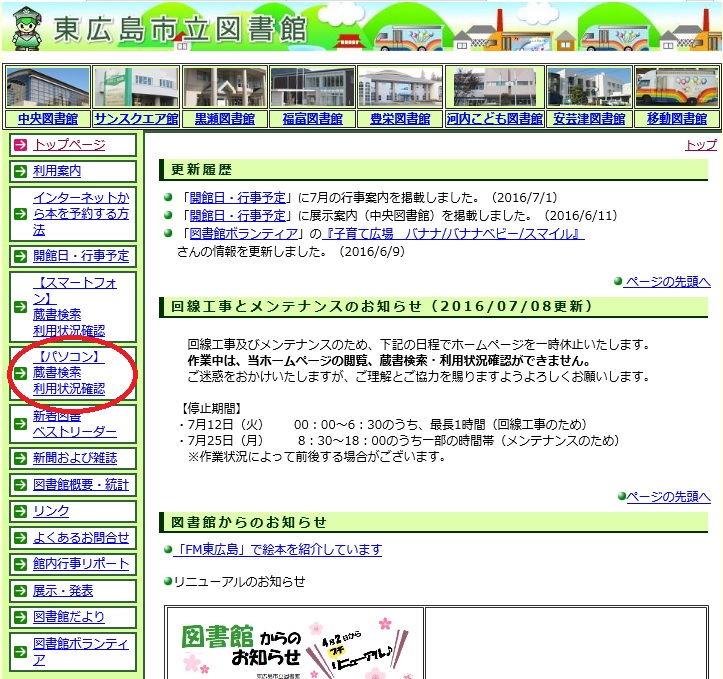Screen dimensions: 723x679
Task: Click 図書館からのお知らせ renewal banner image
Action: pos(294,644)
